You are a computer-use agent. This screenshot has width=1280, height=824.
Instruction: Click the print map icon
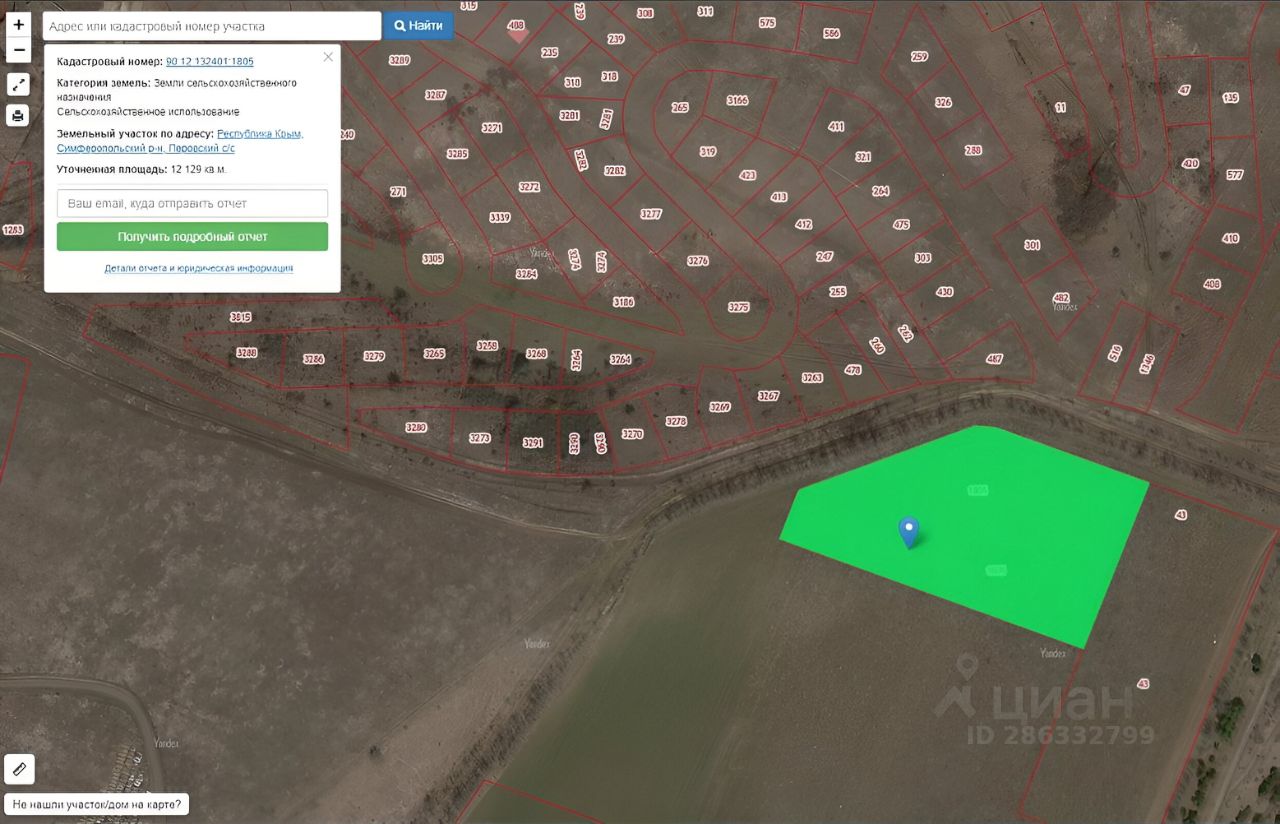[x=18, y=116]
